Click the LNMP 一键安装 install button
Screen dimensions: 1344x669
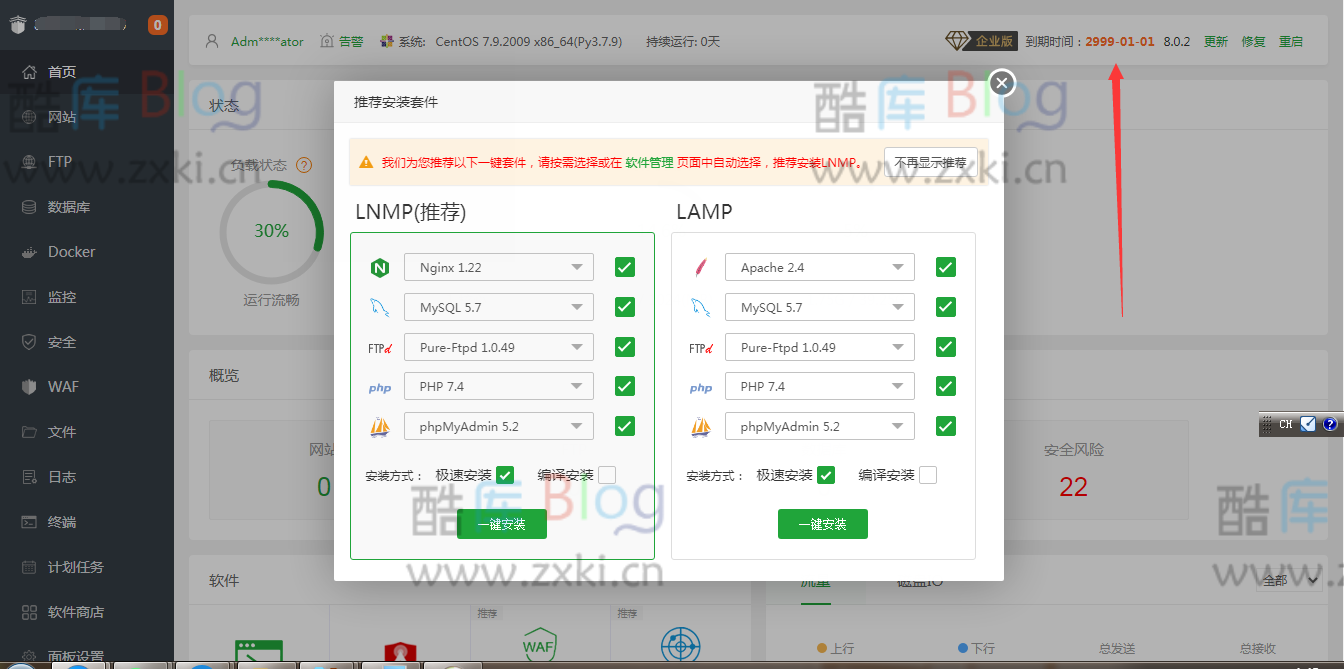coord(501,523)
